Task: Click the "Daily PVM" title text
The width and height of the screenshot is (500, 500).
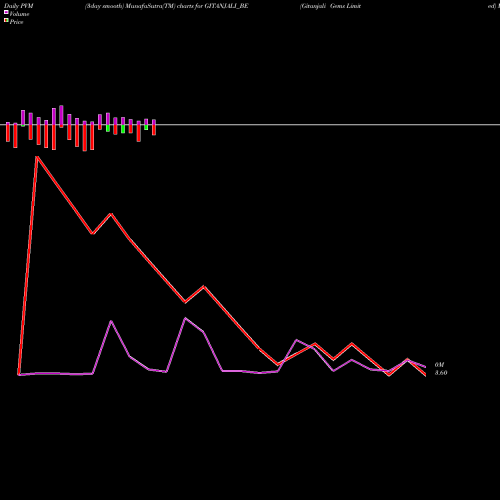Action: [x=19, y=6]
